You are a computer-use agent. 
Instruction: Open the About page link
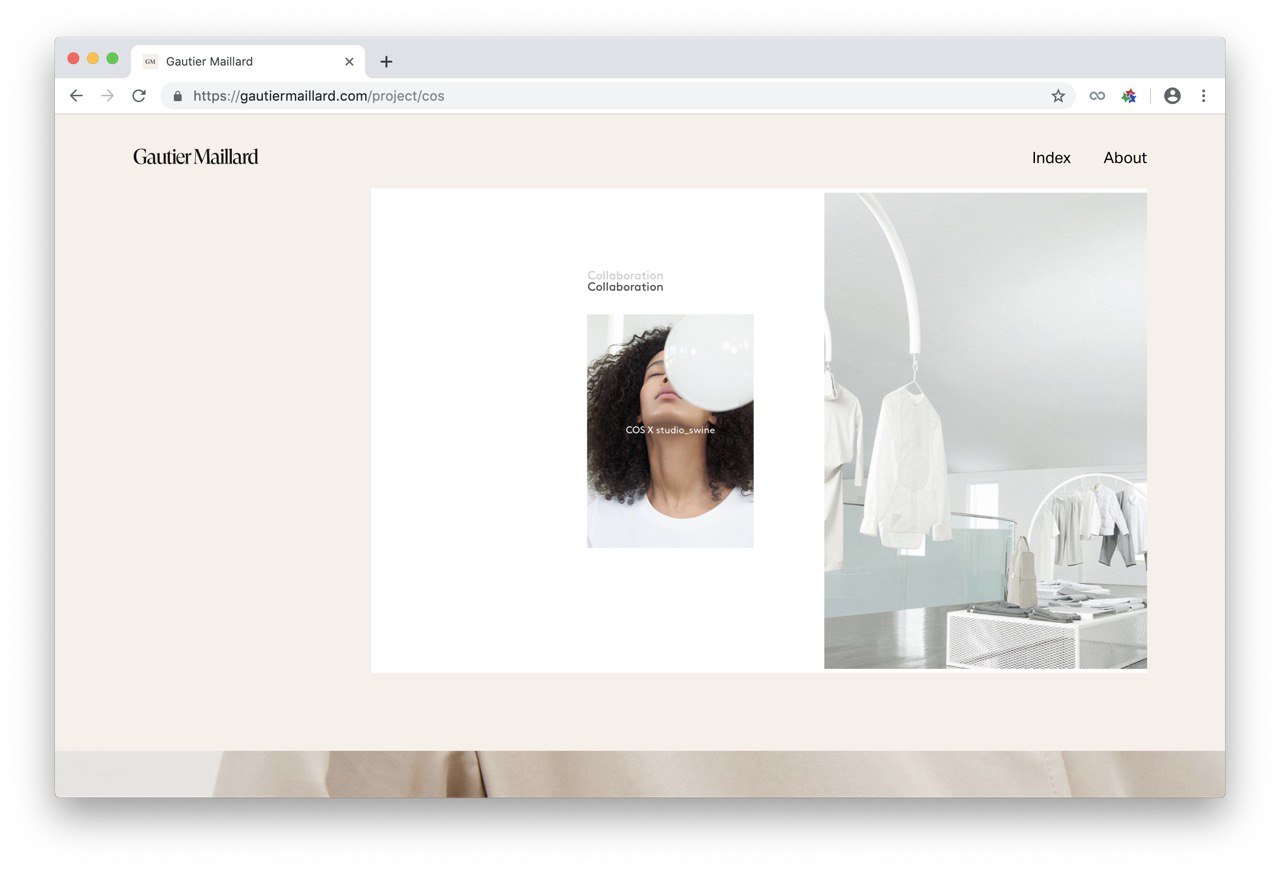[1125, 158]
